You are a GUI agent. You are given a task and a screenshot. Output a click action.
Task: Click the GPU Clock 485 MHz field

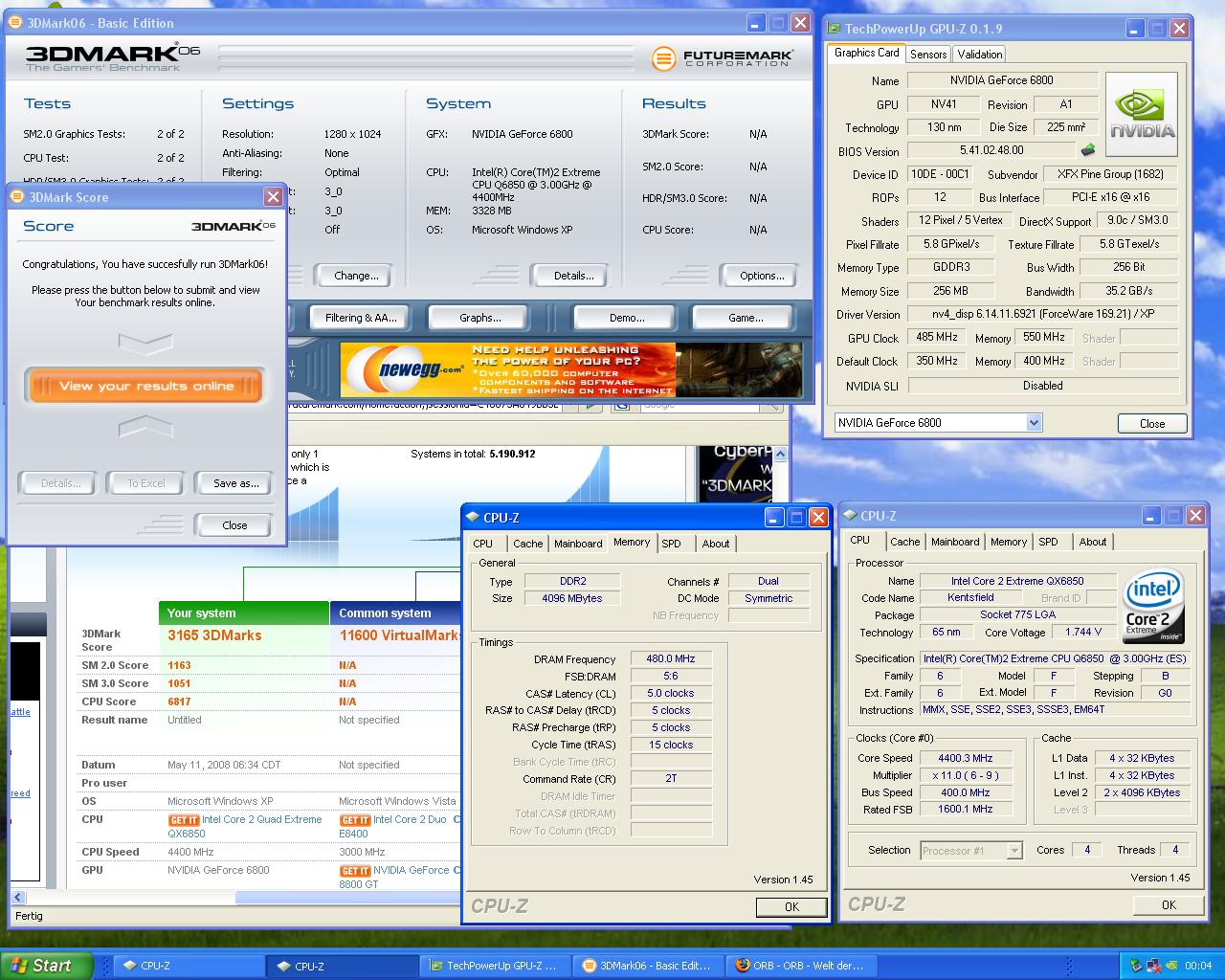coord(936,337)
